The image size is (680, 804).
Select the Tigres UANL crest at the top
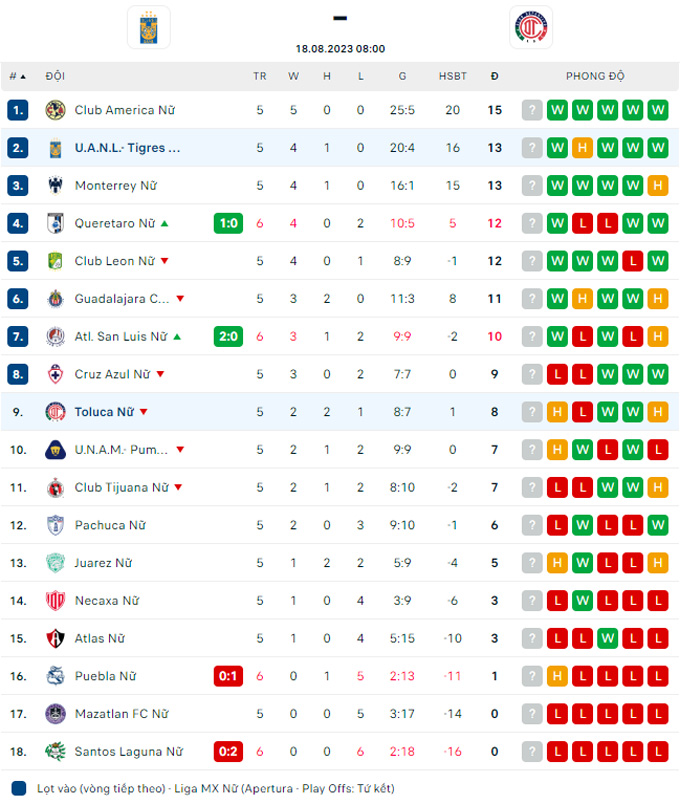point(148,27)
